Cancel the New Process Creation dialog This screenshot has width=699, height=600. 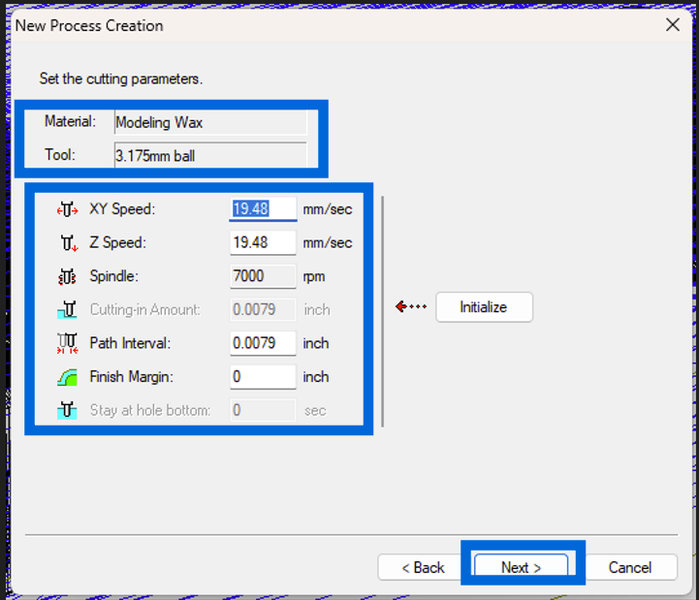point(630,567)
